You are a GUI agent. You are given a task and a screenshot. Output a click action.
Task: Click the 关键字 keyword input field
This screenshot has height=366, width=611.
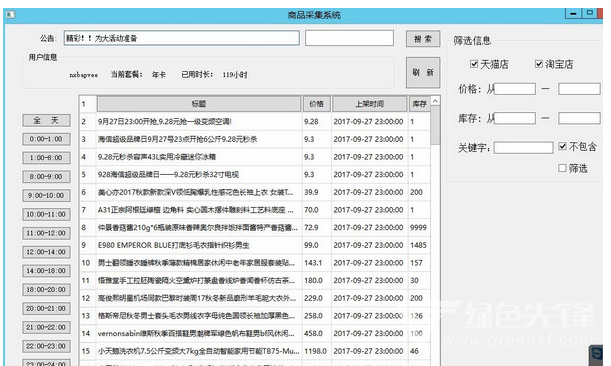[523, 148]
